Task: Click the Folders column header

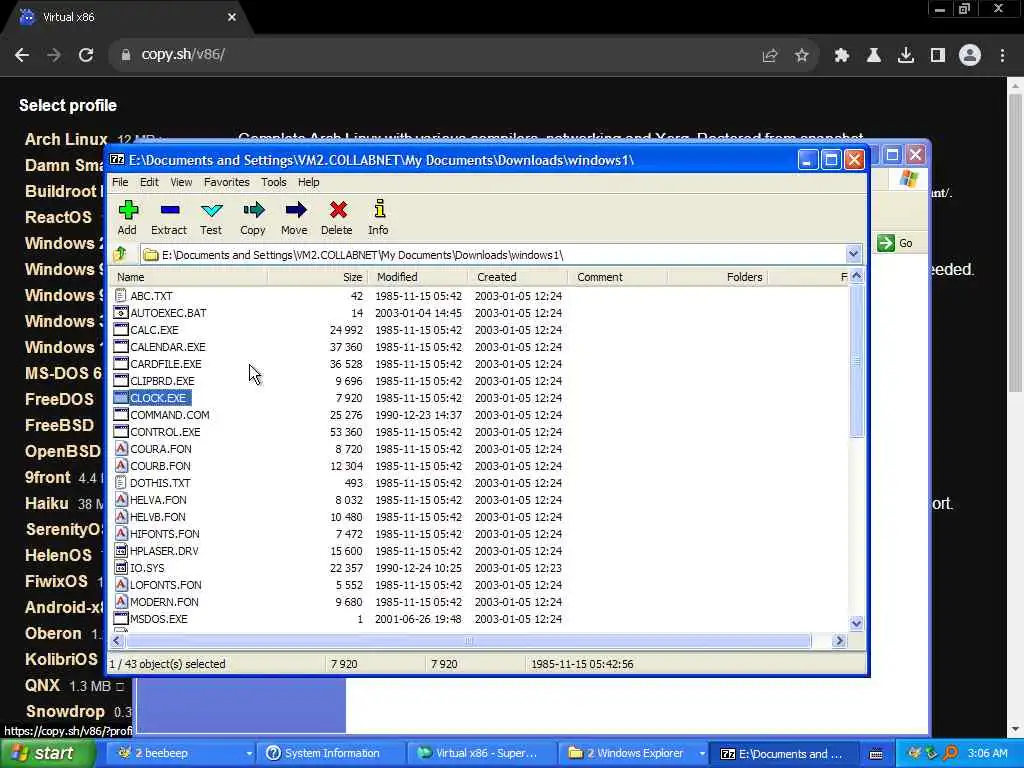Action: click(x=718, y=277)
